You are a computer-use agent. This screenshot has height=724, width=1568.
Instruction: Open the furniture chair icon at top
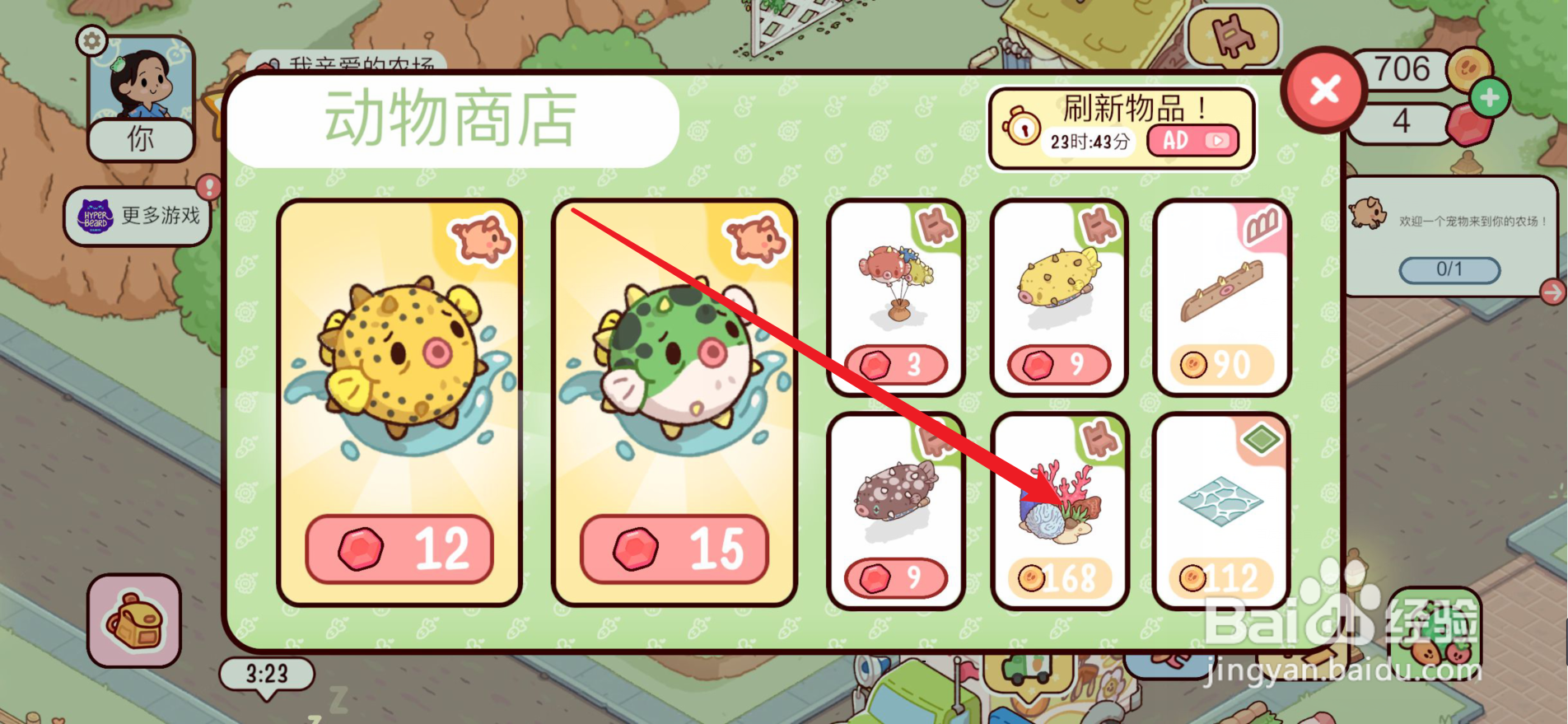coord(1233,36)
